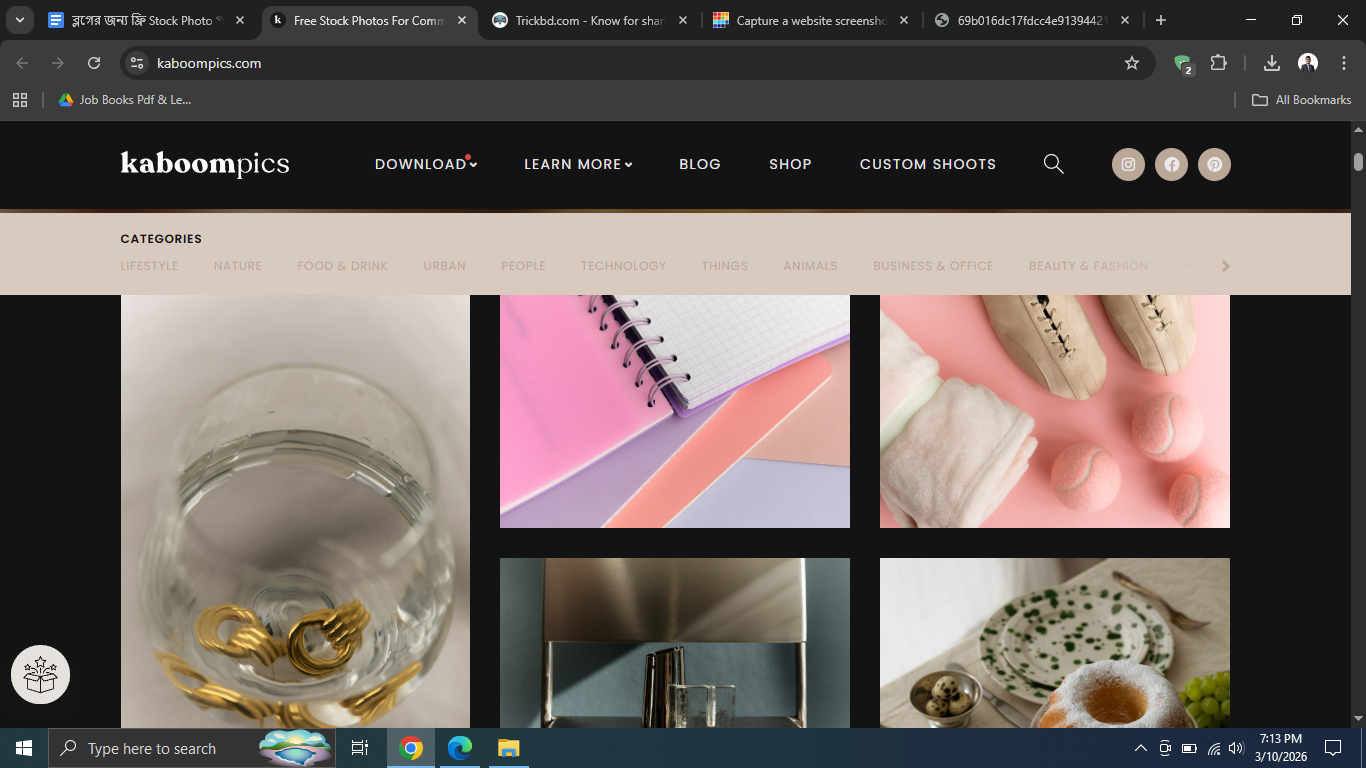View site information in the address bar
Screen dimensions: 1366x768
click(x=138, y=63)
